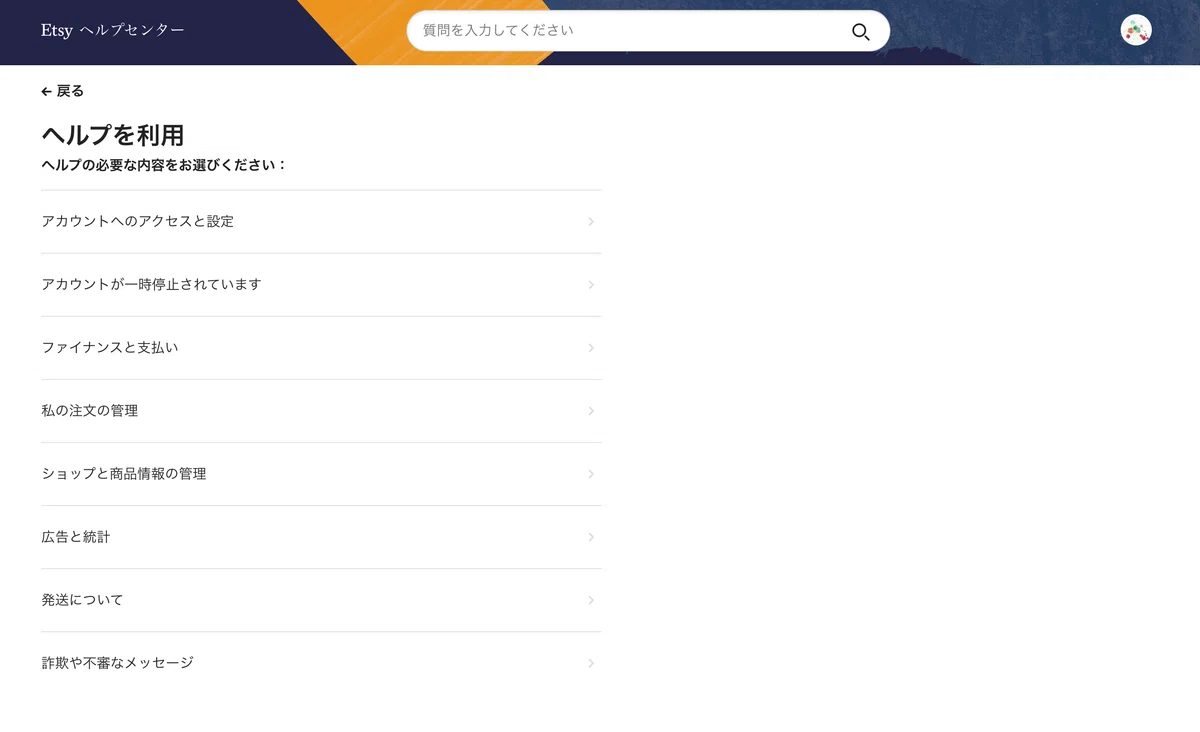Select the ファイナンスと支払い topic
The image size is (1200, 732).
321,347
